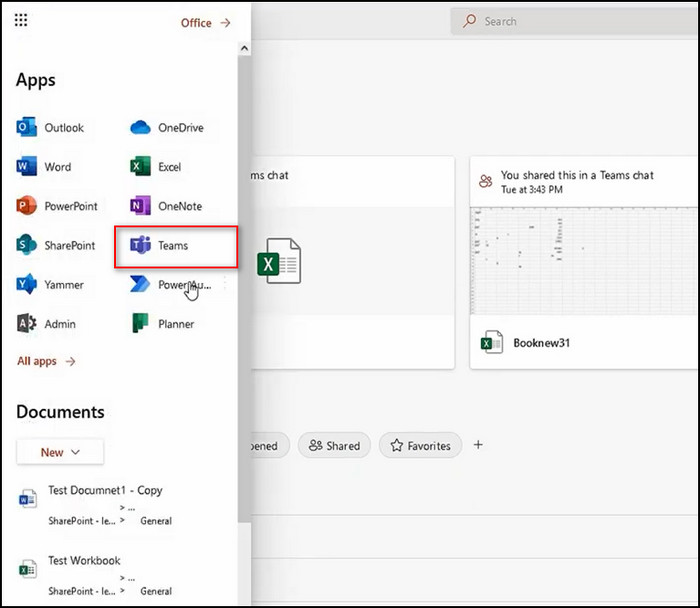The image size is (700, 608).
Task: Open the All apps link
Action: pos(46,361)
